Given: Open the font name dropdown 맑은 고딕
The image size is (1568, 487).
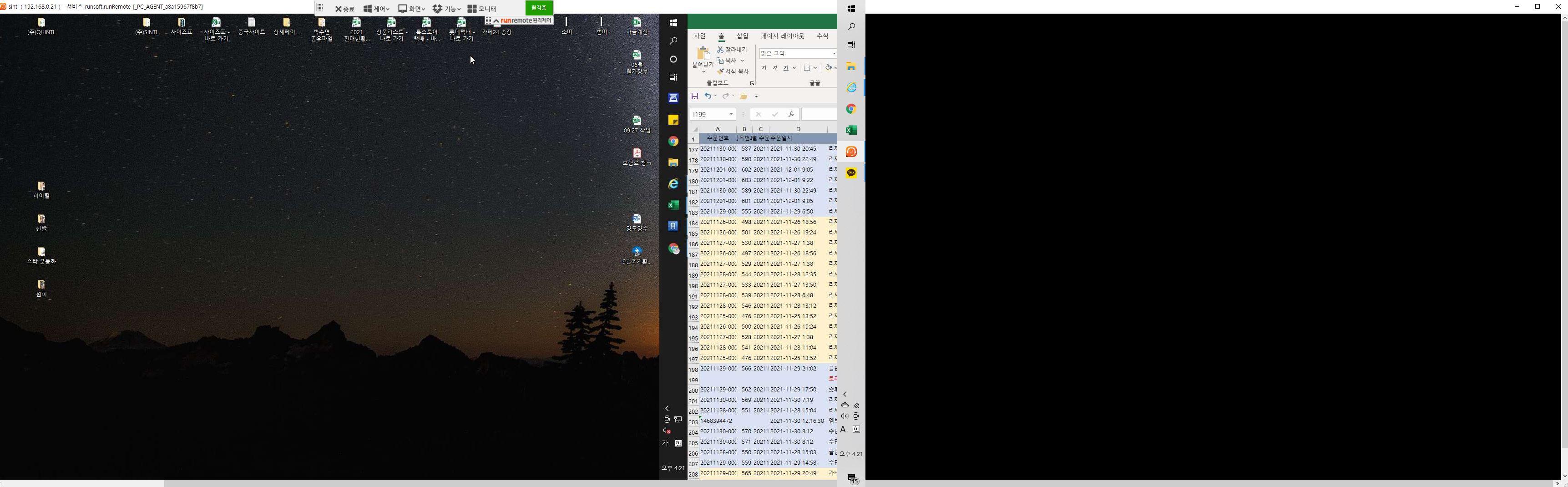Looking at the screenshot, I should point(833,54).
